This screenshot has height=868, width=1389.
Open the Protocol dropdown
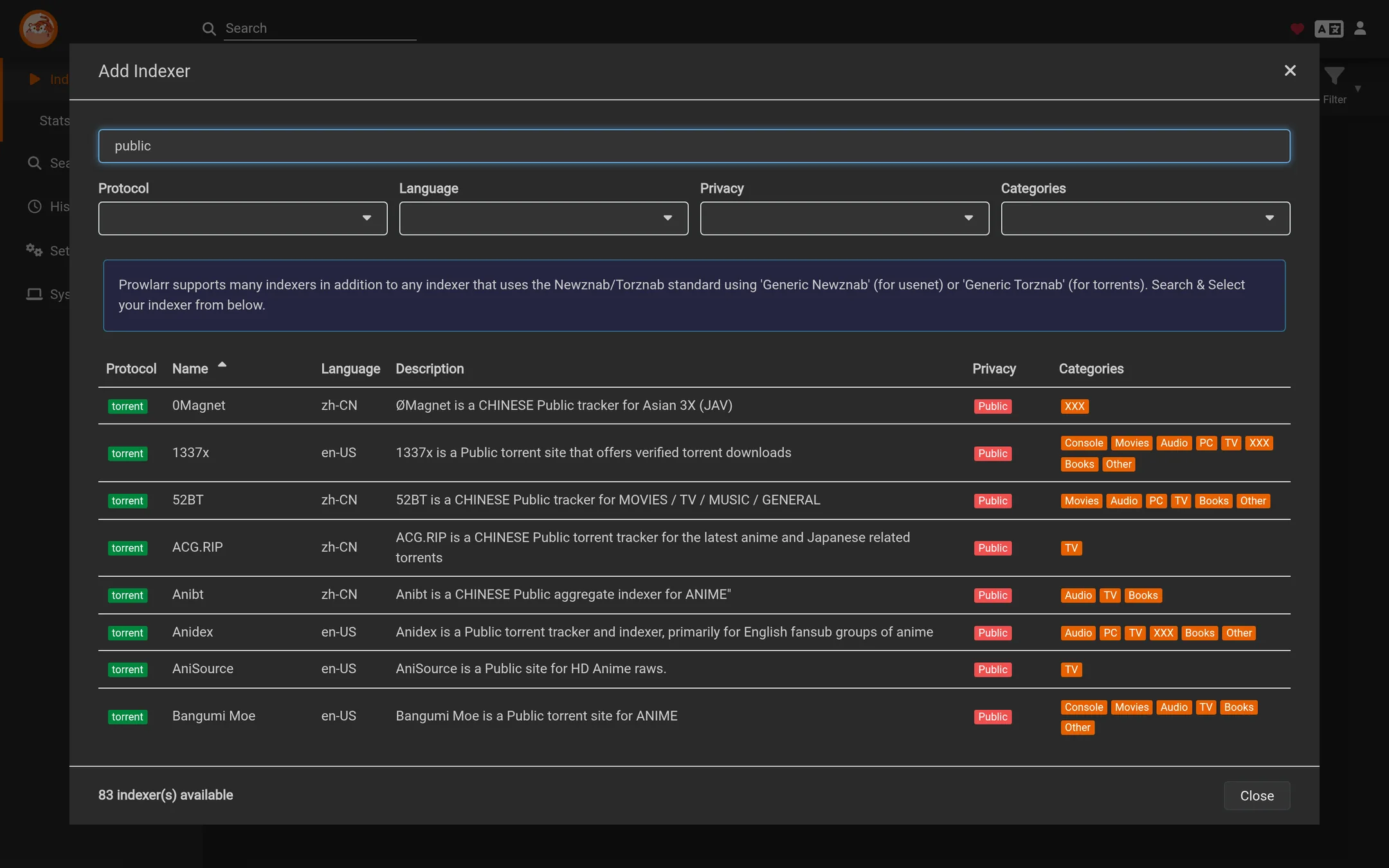pyautogui.click(x=243, y=219)
